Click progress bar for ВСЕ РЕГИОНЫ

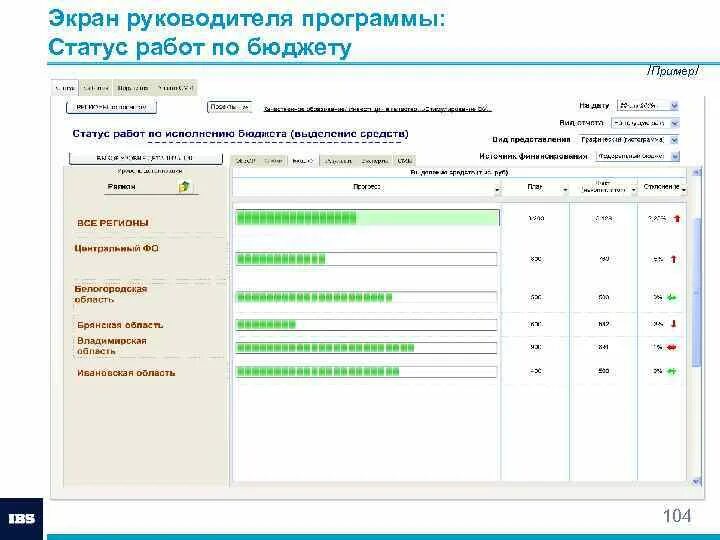click(367, 218)
